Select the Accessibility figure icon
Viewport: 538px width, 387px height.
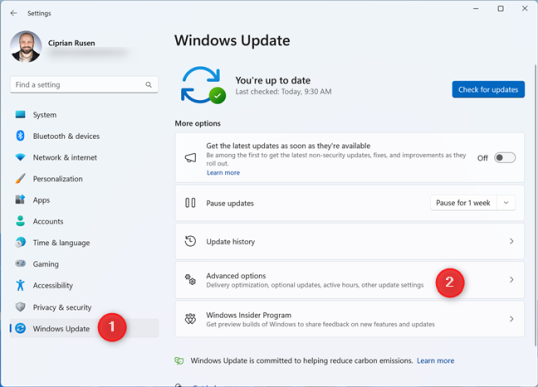pyautogui.click(x=20, y=285)
